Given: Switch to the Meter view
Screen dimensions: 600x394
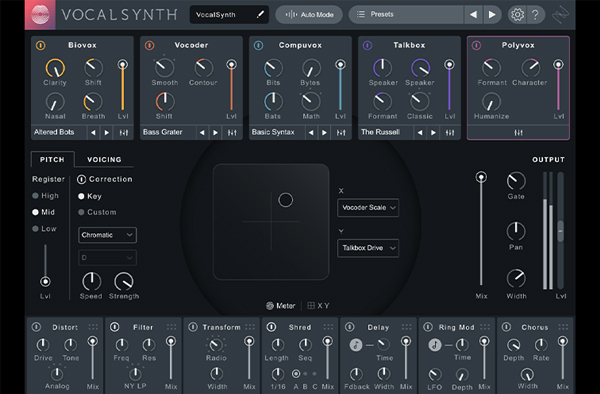Looking at the screenshot, I should 280,306.
